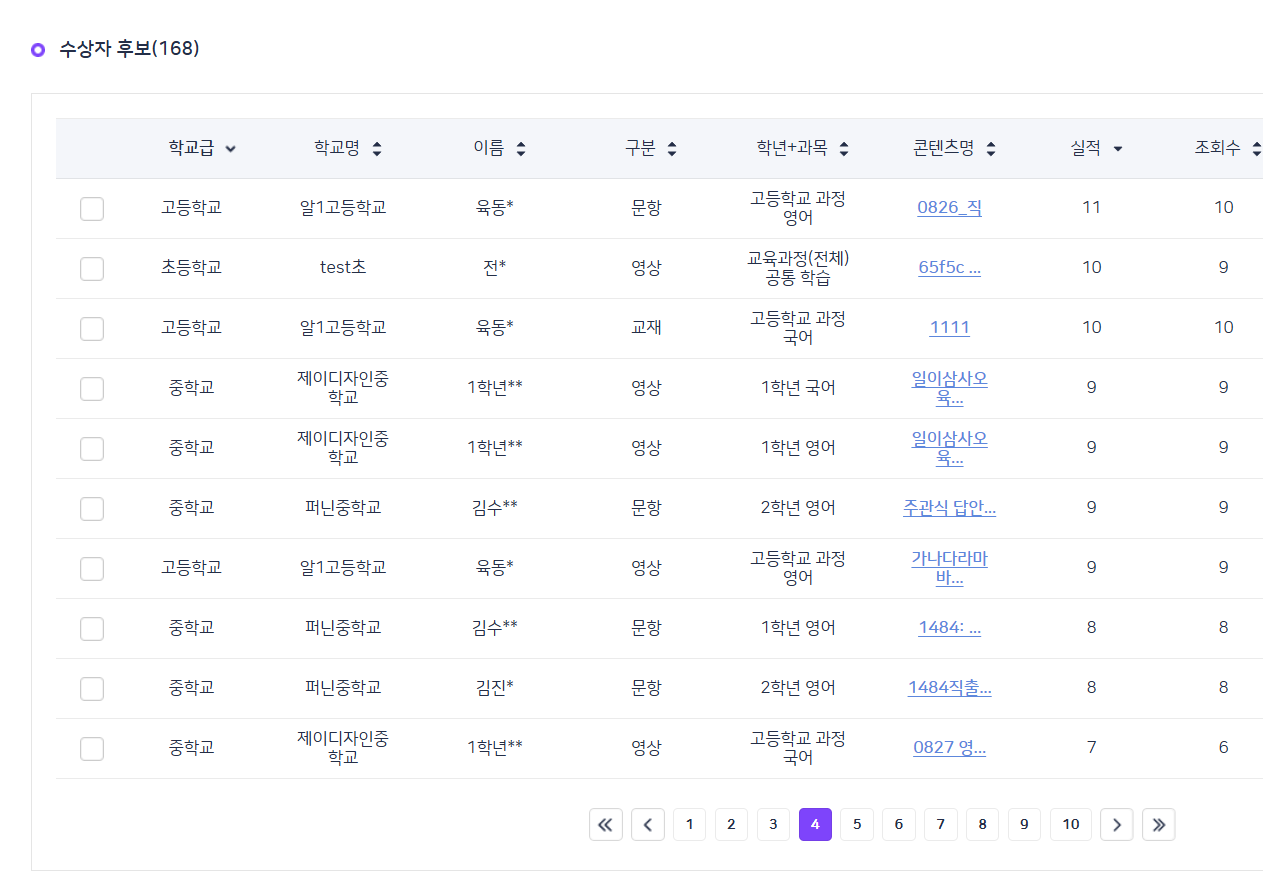The height and width of the screenshot is (891, 1263).
Task: Go to page 5
Action: 857,824
